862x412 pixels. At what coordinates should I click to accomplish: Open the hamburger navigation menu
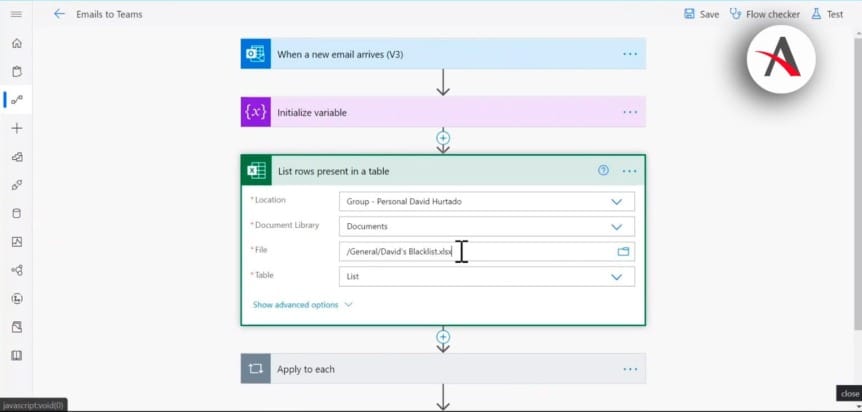coord(16,14)
